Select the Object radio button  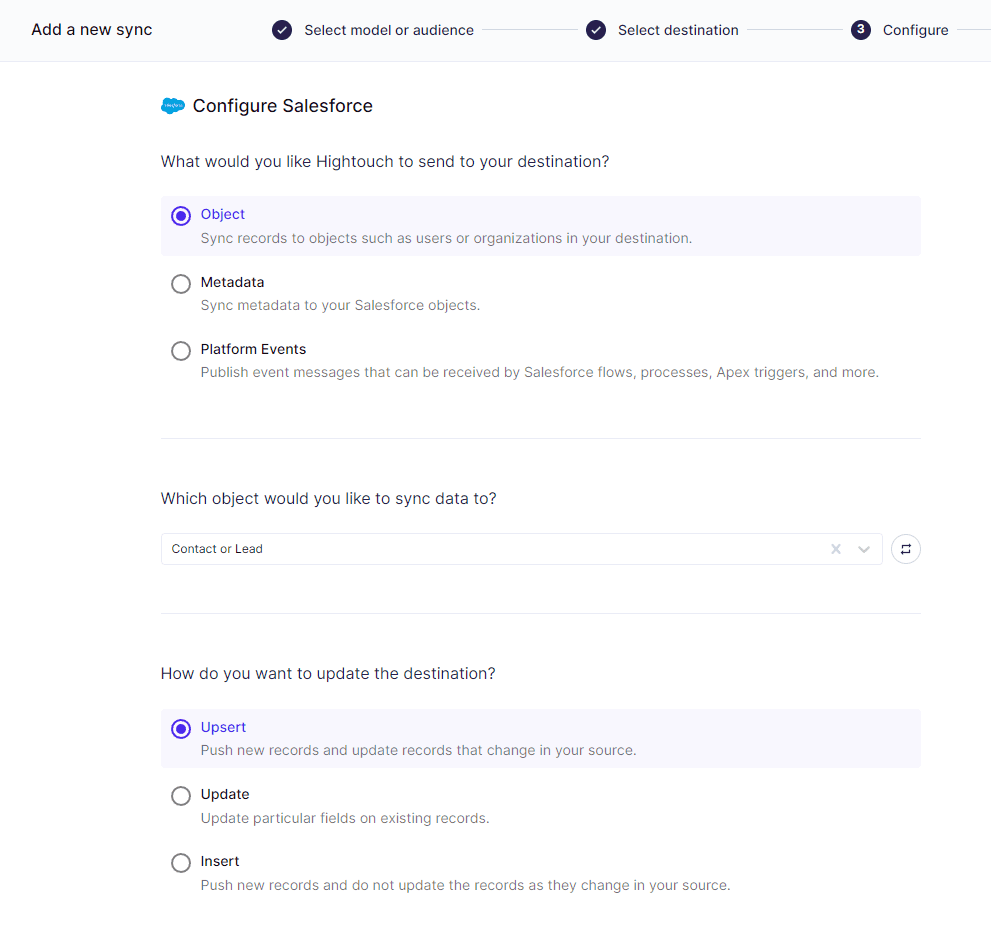click(x=181, y=216)
